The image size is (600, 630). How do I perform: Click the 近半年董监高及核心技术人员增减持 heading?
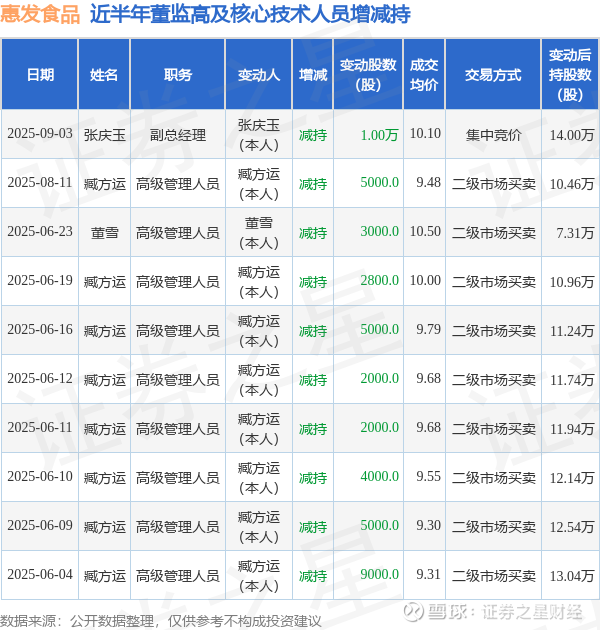[250, 13]
